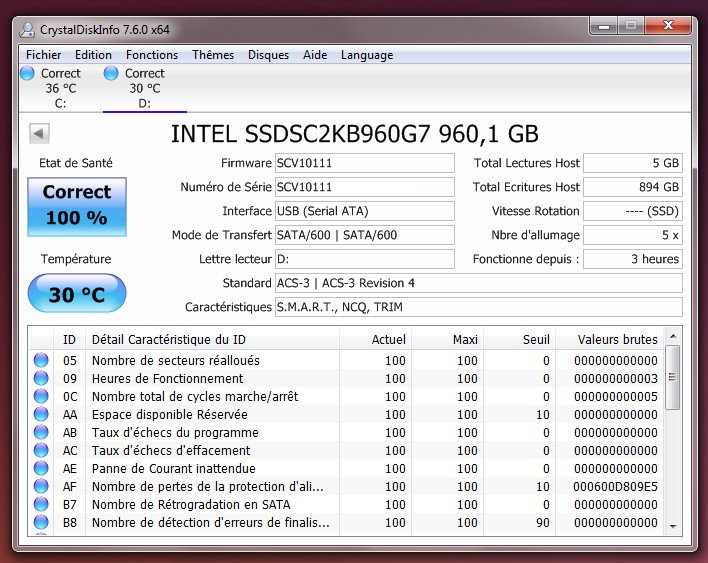Click scrollbar down arrow in attribute list
Viewport: 708px width, 563px height.
coord(674,526)
